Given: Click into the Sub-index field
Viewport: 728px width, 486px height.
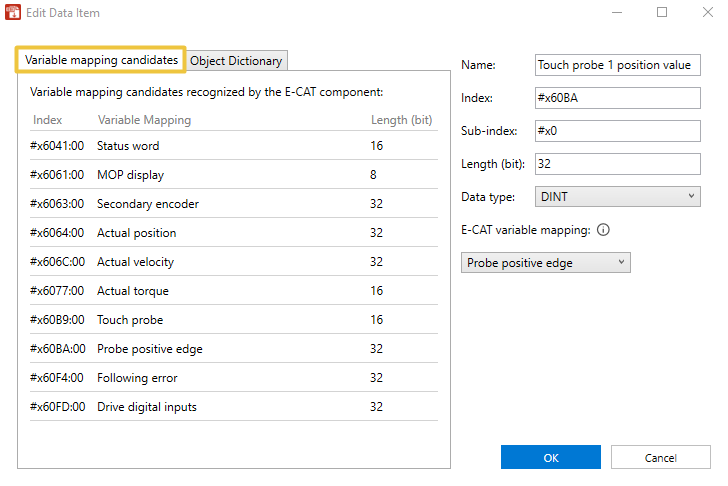Looking at the screenshot, I should point(618,131).
